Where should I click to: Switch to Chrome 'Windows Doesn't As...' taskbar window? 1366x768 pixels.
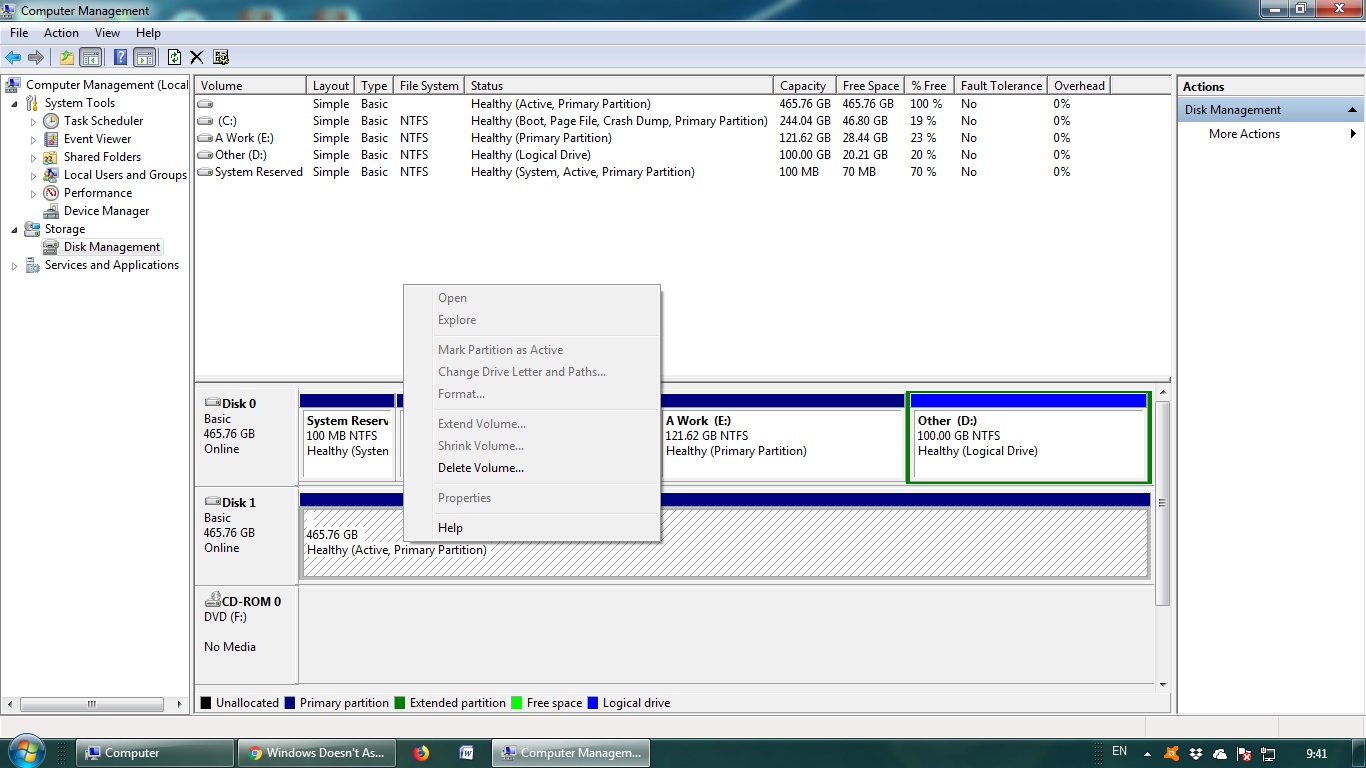(316, 753)
